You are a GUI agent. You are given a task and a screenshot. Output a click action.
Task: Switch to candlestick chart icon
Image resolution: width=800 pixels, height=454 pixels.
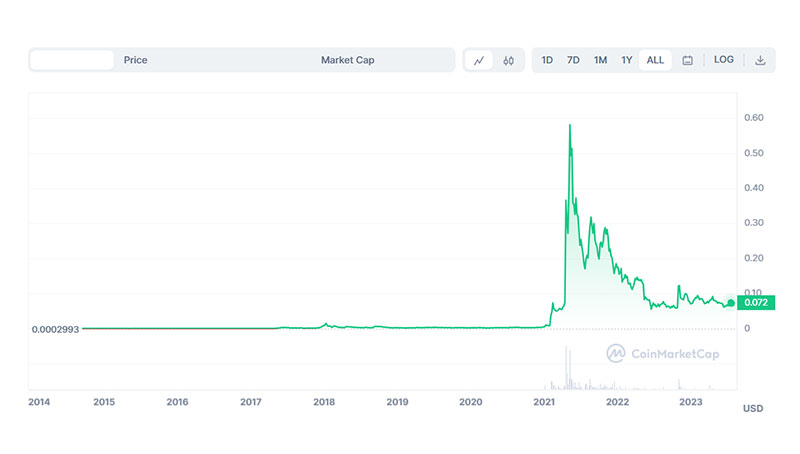tap(508, 60)
